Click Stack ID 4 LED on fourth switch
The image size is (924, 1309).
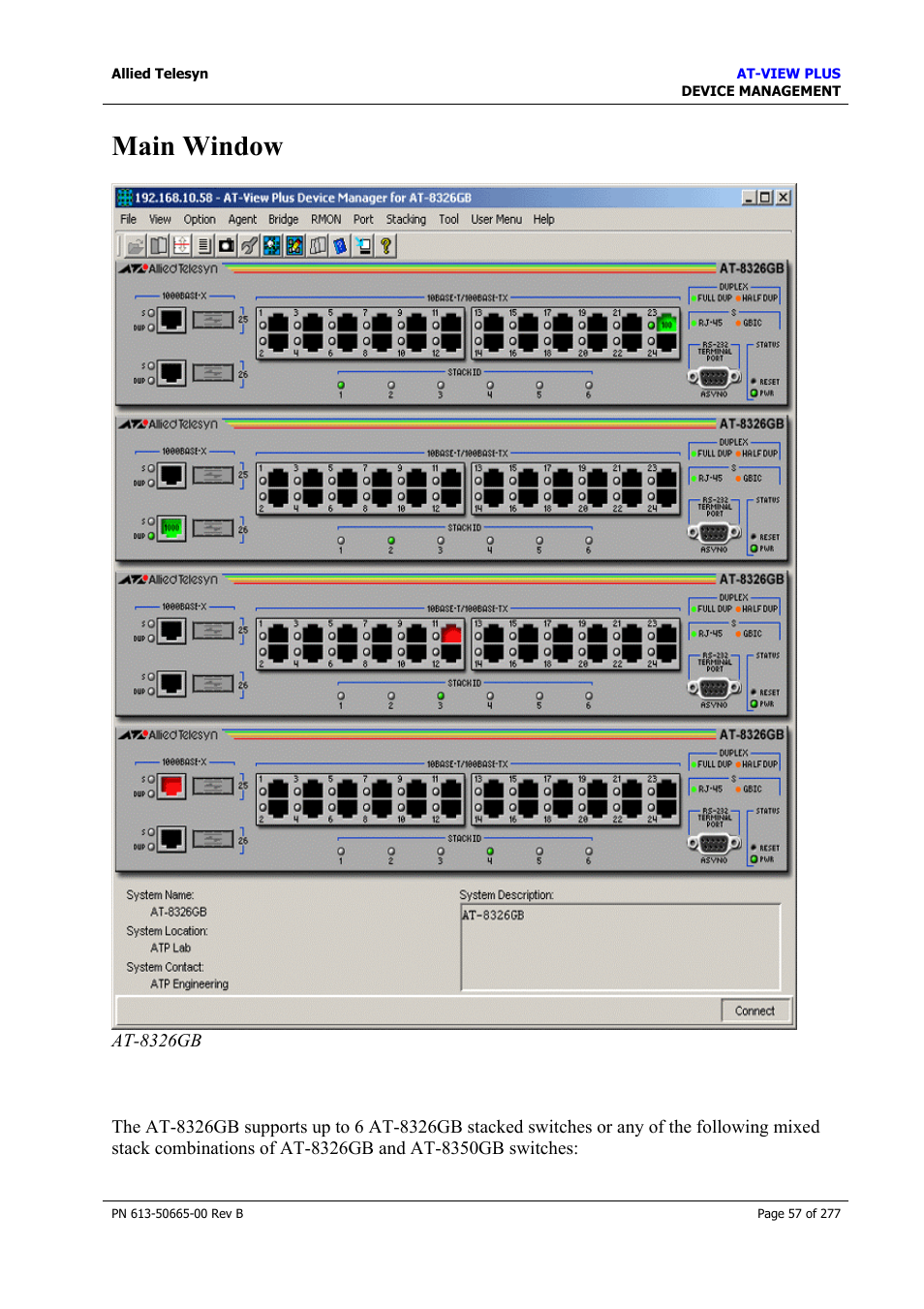click(490, 852)
